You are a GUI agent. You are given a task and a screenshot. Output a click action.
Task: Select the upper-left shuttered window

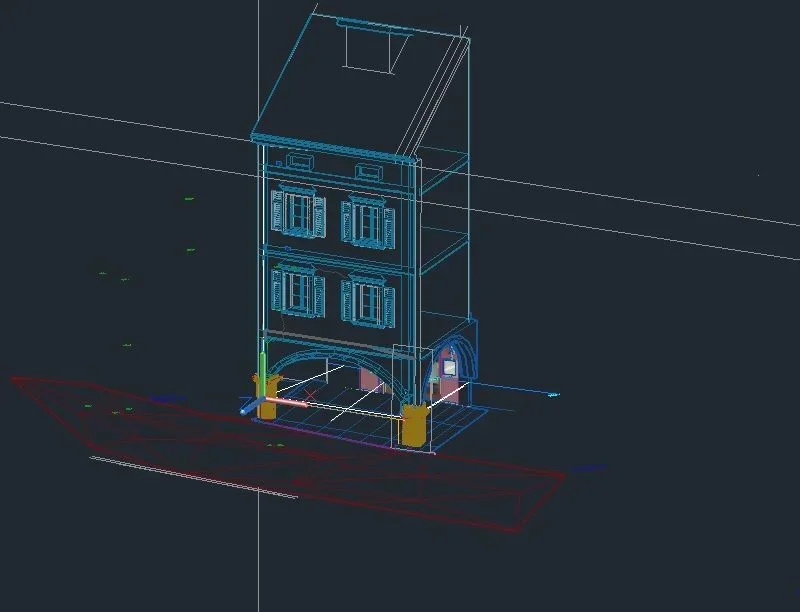tap(298, 212)
